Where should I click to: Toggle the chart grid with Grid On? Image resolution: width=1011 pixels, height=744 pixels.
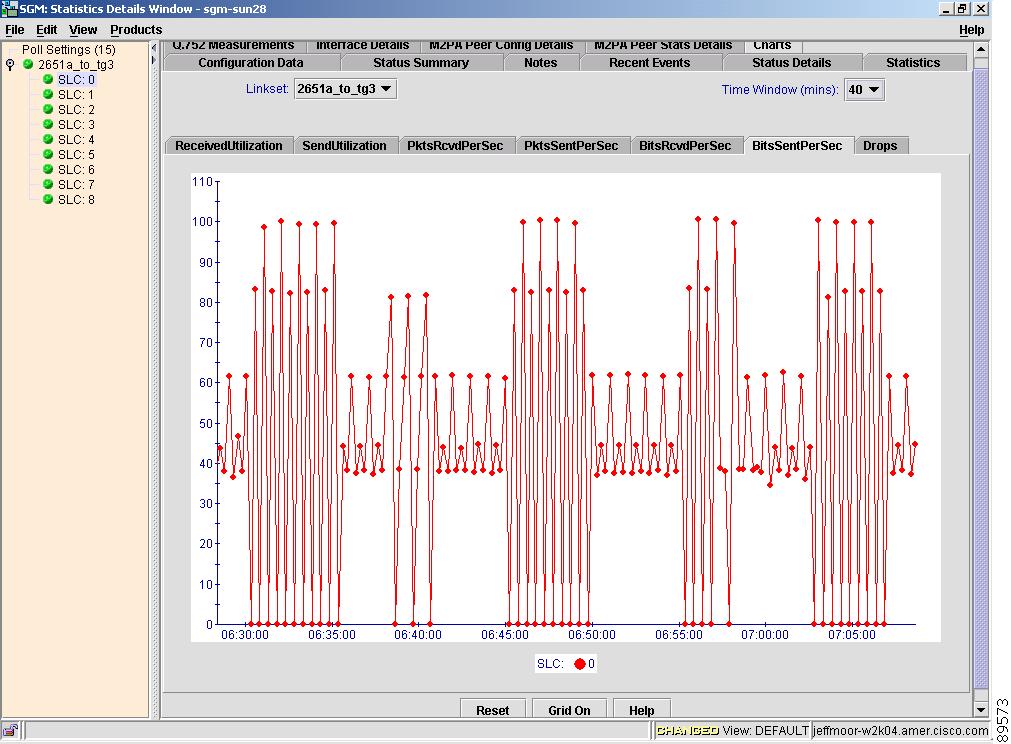pos(569,710)
